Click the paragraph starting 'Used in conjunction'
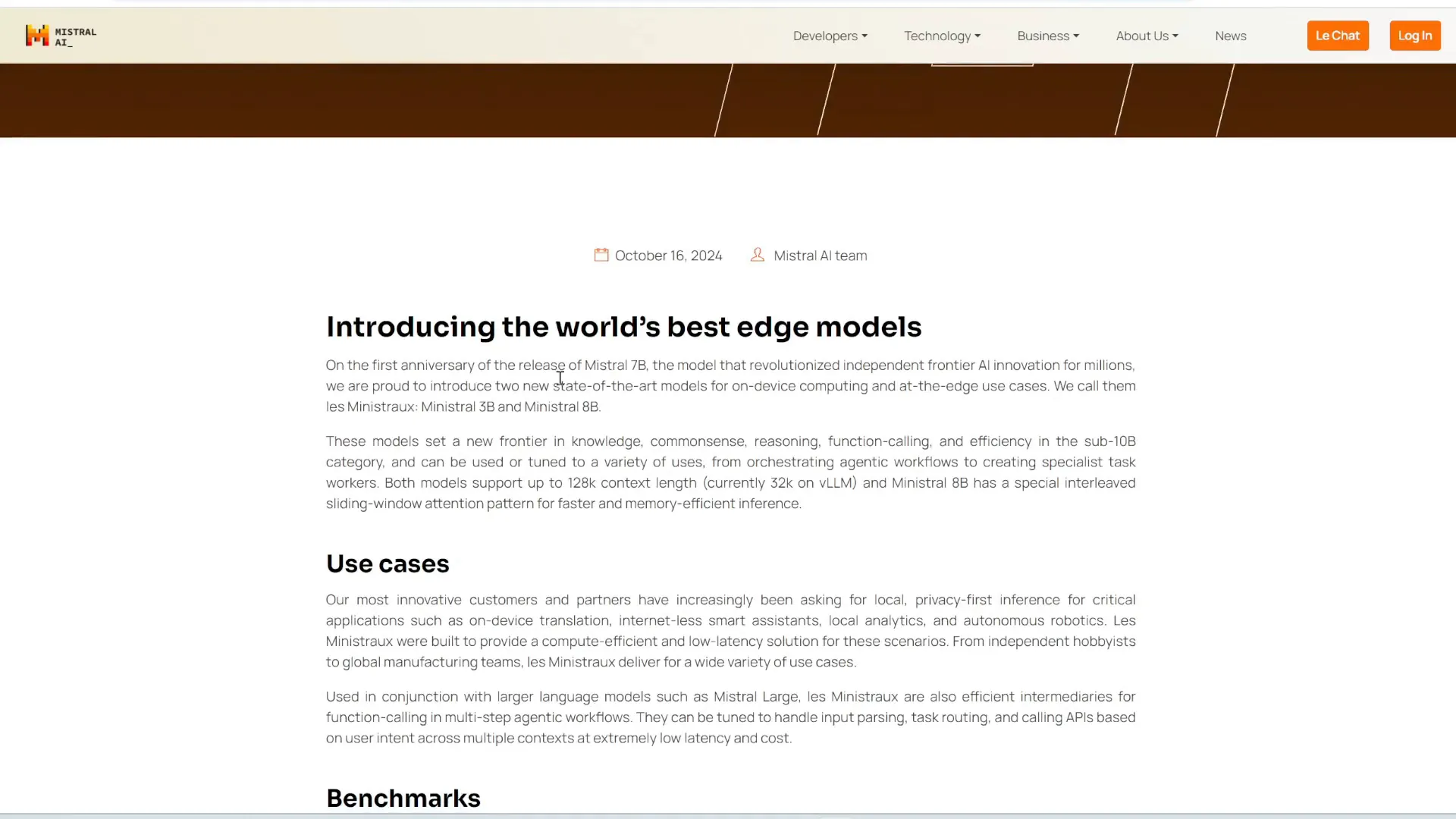This screenshot has height=819, width=1456. [x=731, y=717]
